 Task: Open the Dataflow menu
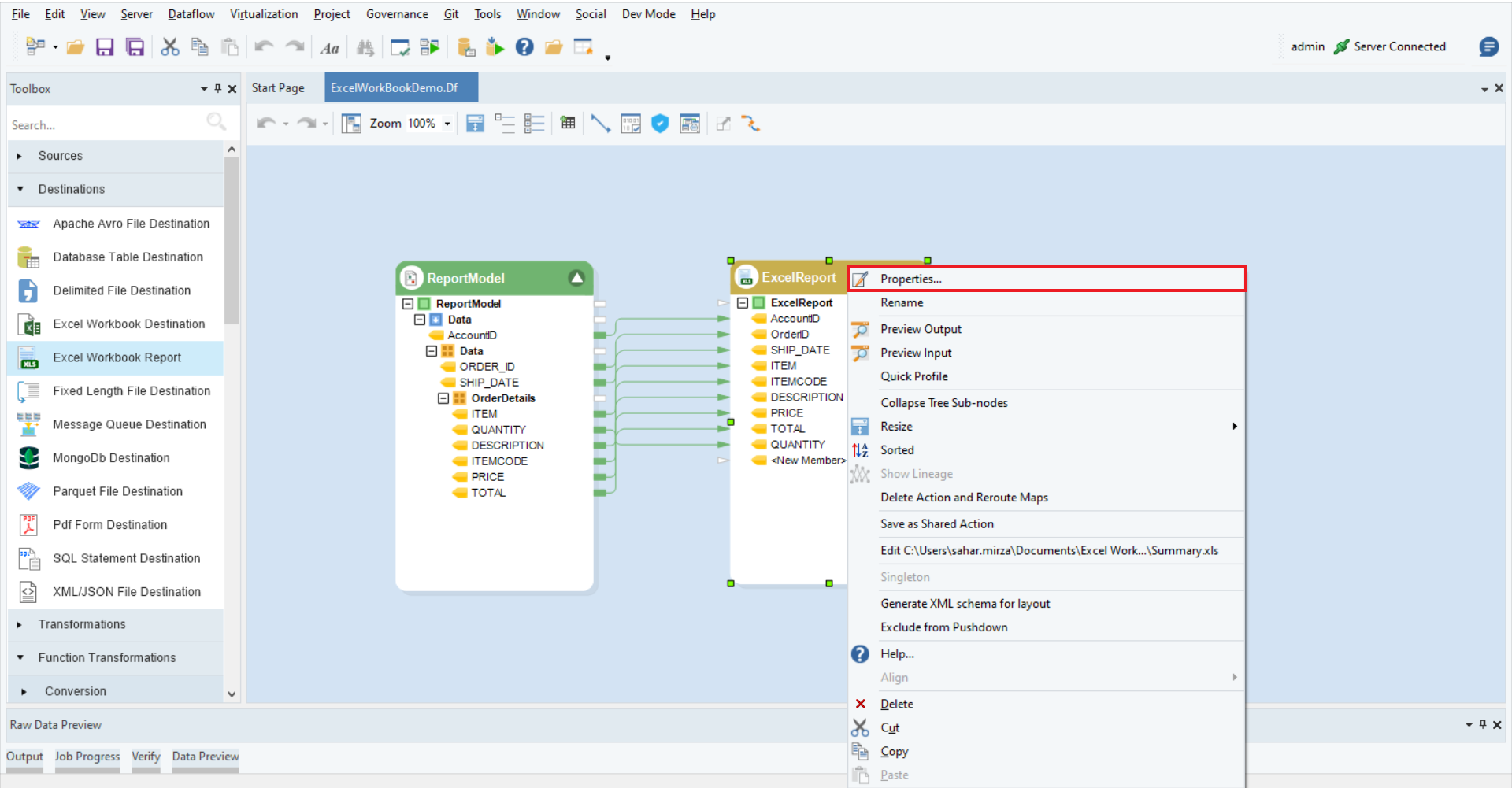click(191, 14)
